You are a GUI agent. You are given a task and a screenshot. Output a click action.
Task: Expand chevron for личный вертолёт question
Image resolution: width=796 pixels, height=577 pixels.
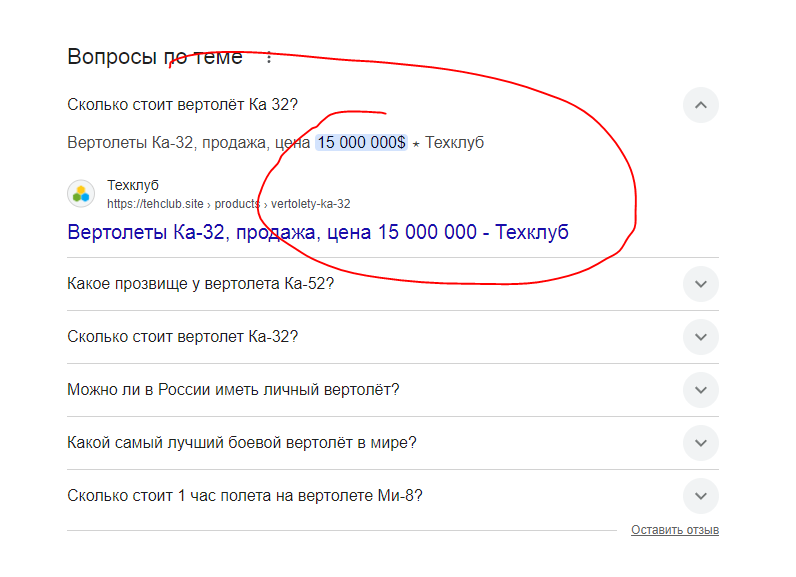(x=701, y=390)
